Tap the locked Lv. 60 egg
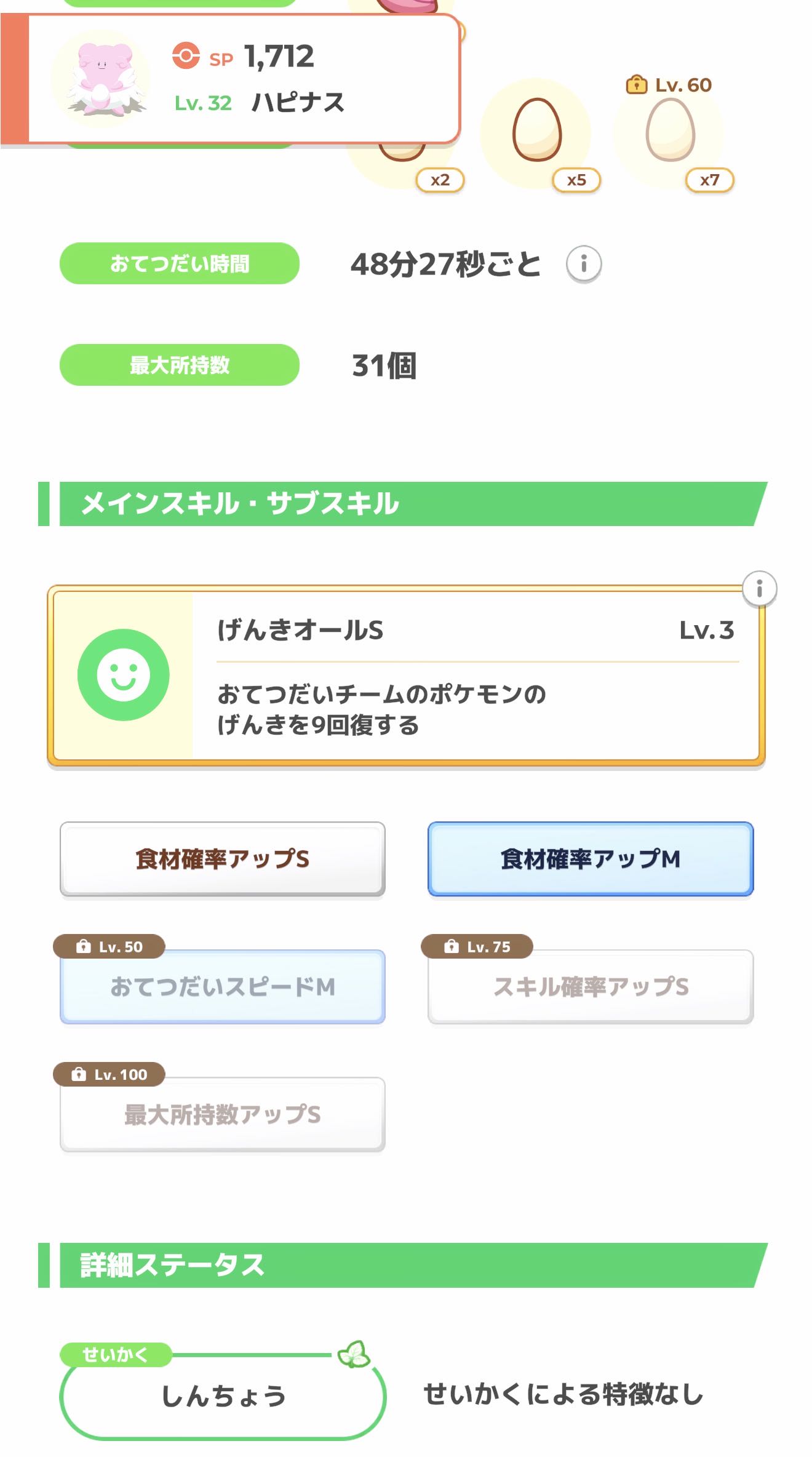The image size is (812, 1457). click(x=670, y=130)
